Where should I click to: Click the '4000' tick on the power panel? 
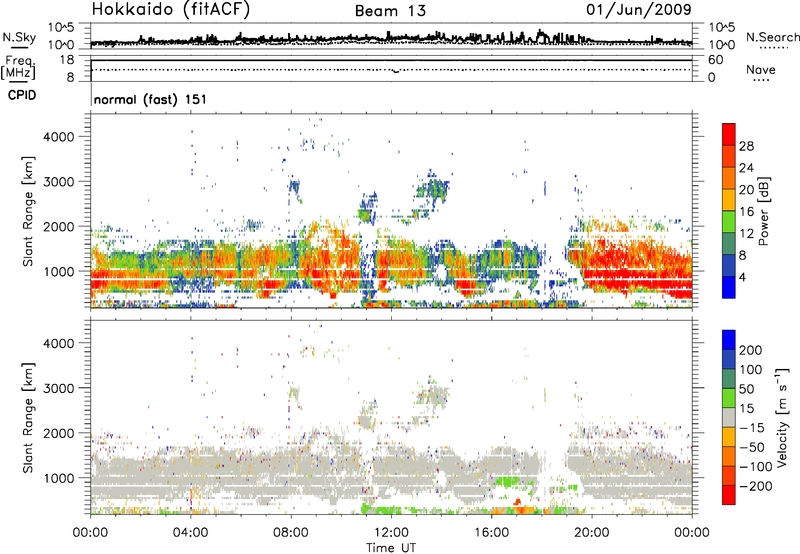[x=58, y=137]
